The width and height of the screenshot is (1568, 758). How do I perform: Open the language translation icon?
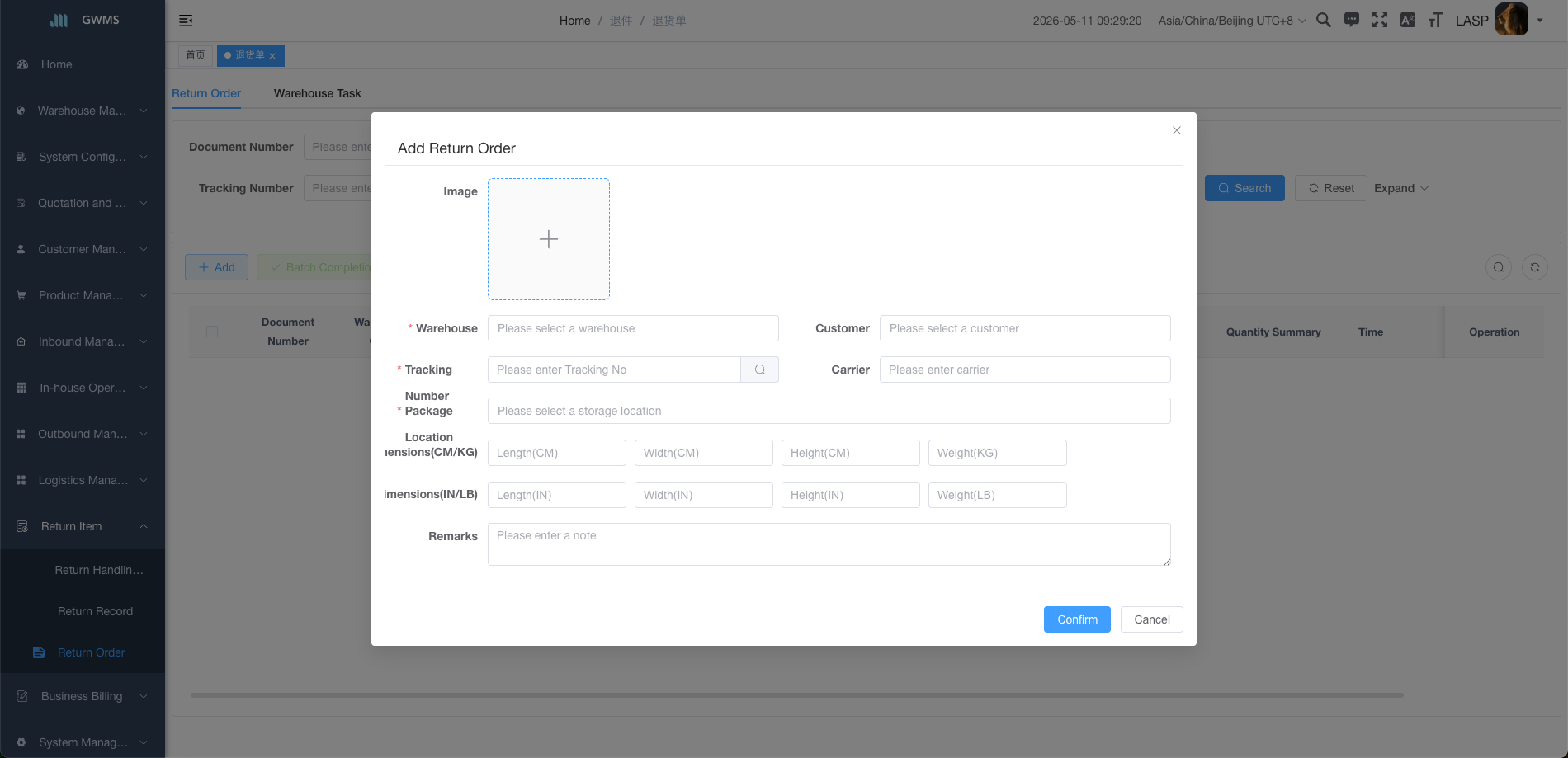(x=1408, y=21)
